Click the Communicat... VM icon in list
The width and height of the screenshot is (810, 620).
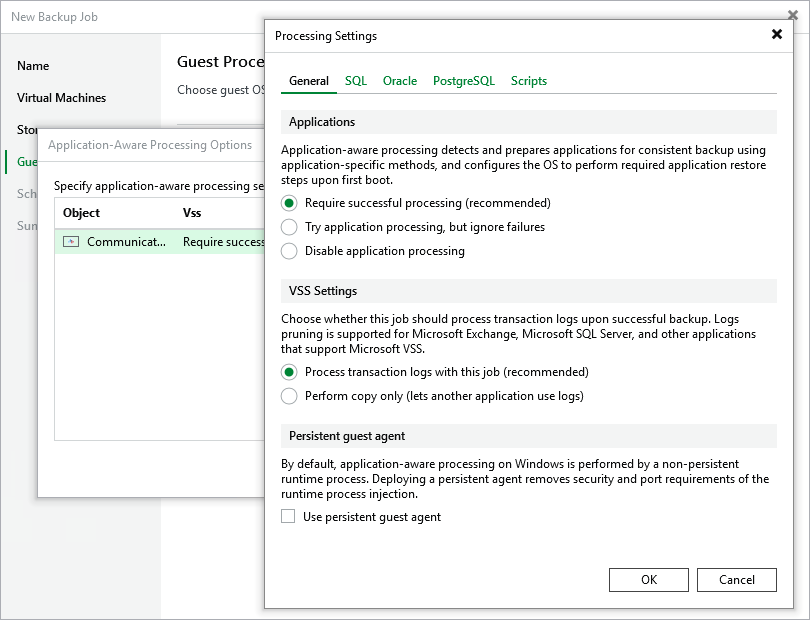click(71, 242)
